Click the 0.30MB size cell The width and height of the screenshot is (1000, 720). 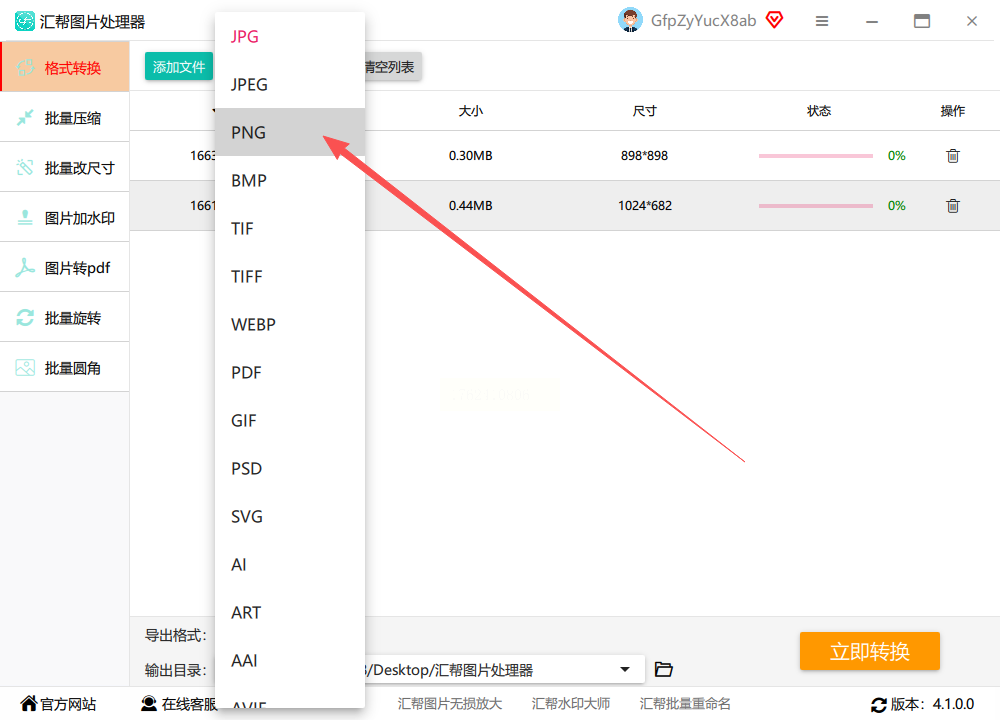470,156
